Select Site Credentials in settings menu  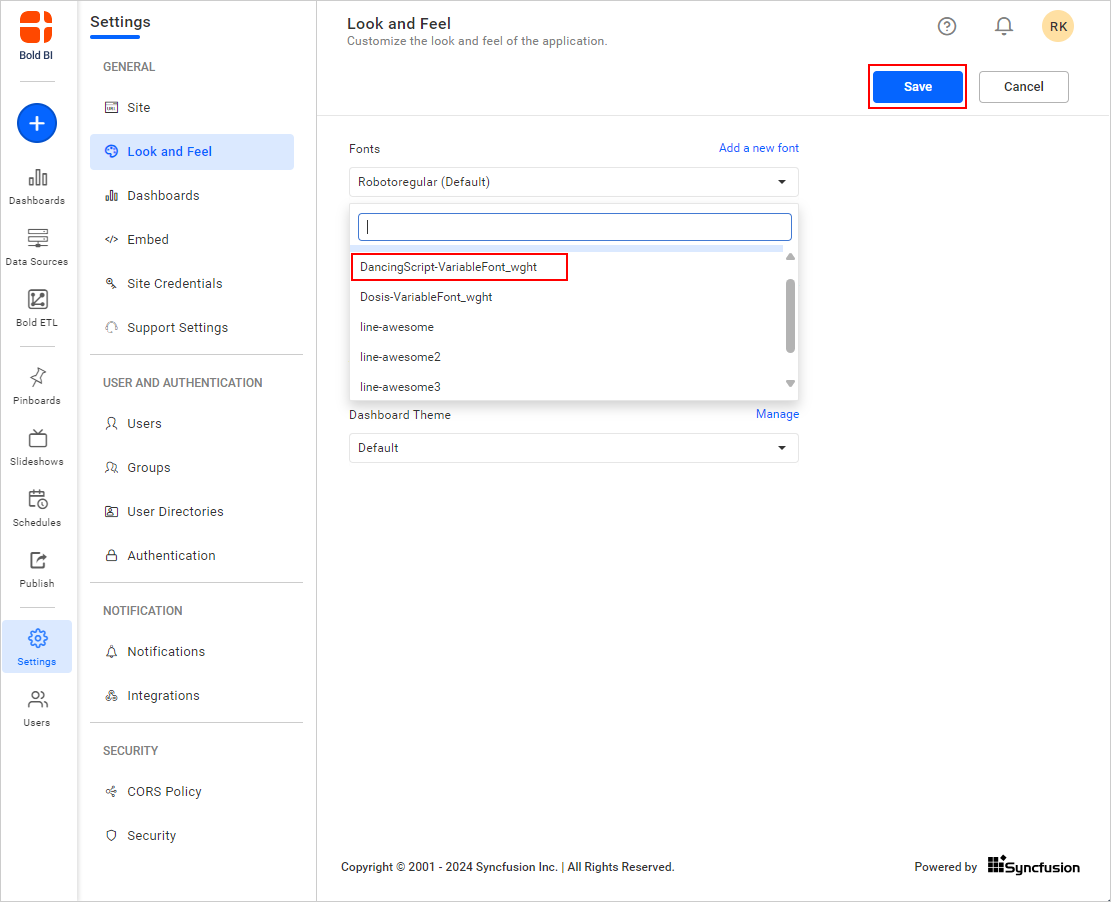[174, 283]
